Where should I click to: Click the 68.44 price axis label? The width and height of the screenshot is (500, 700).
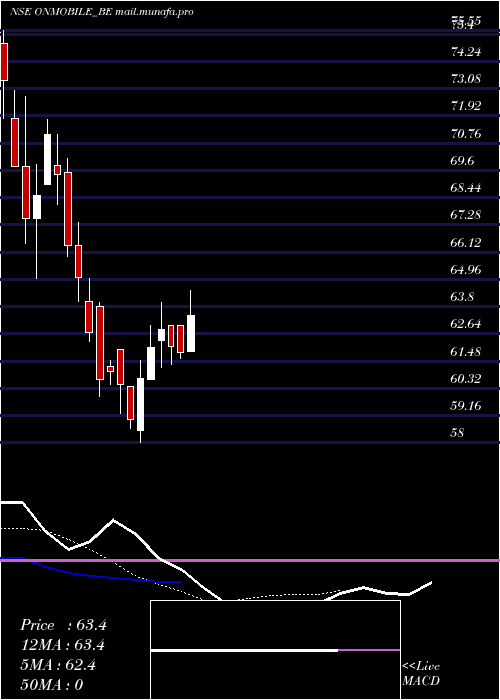coord(466,188)
